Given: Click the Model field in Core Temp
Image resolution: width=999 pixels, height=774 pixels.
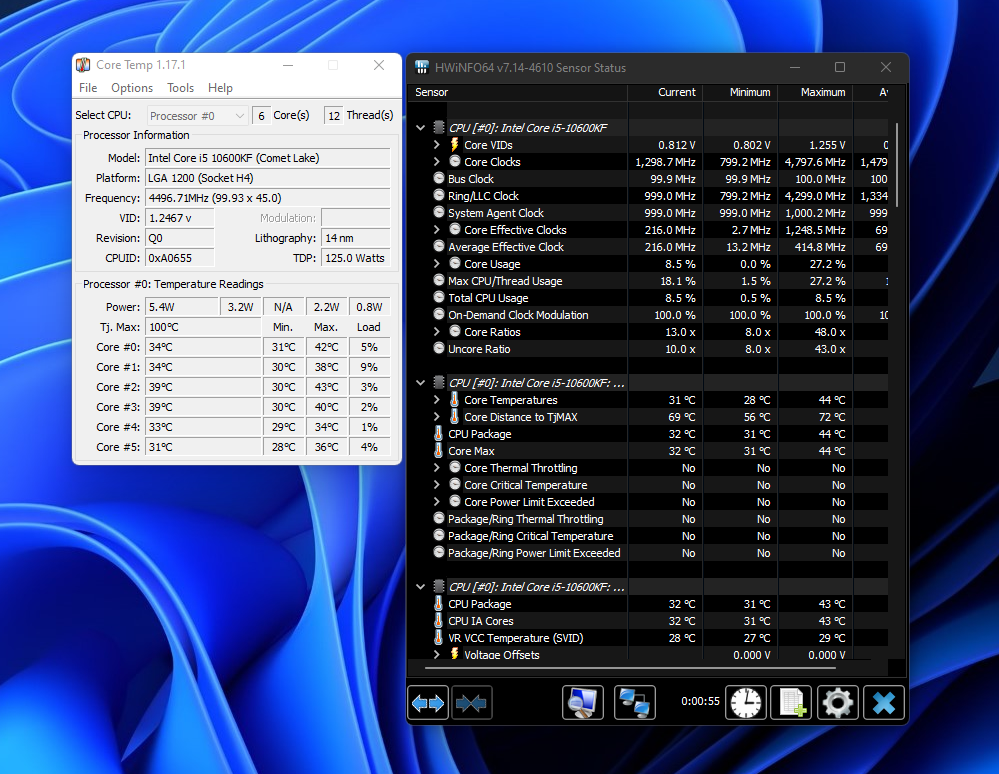Looking at the screenshot, I should point(268,158).
